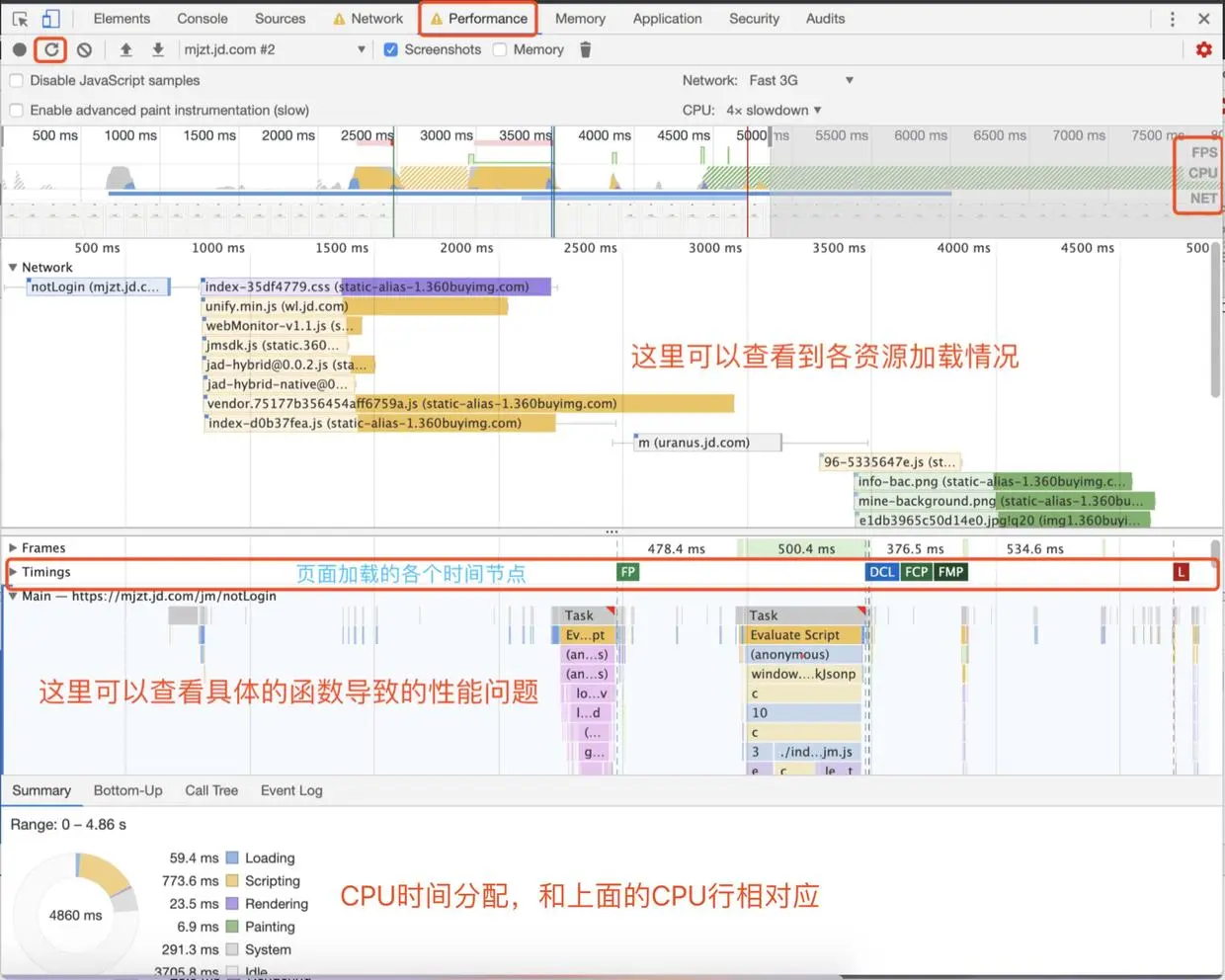
Task: Select the m (uranus.jd.com) request
Action: [x=707, y=443]
